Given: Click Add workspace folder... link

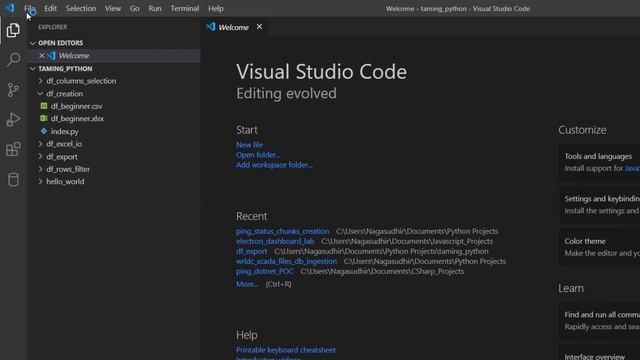Looking at the screenshot, I should [274, 165].
